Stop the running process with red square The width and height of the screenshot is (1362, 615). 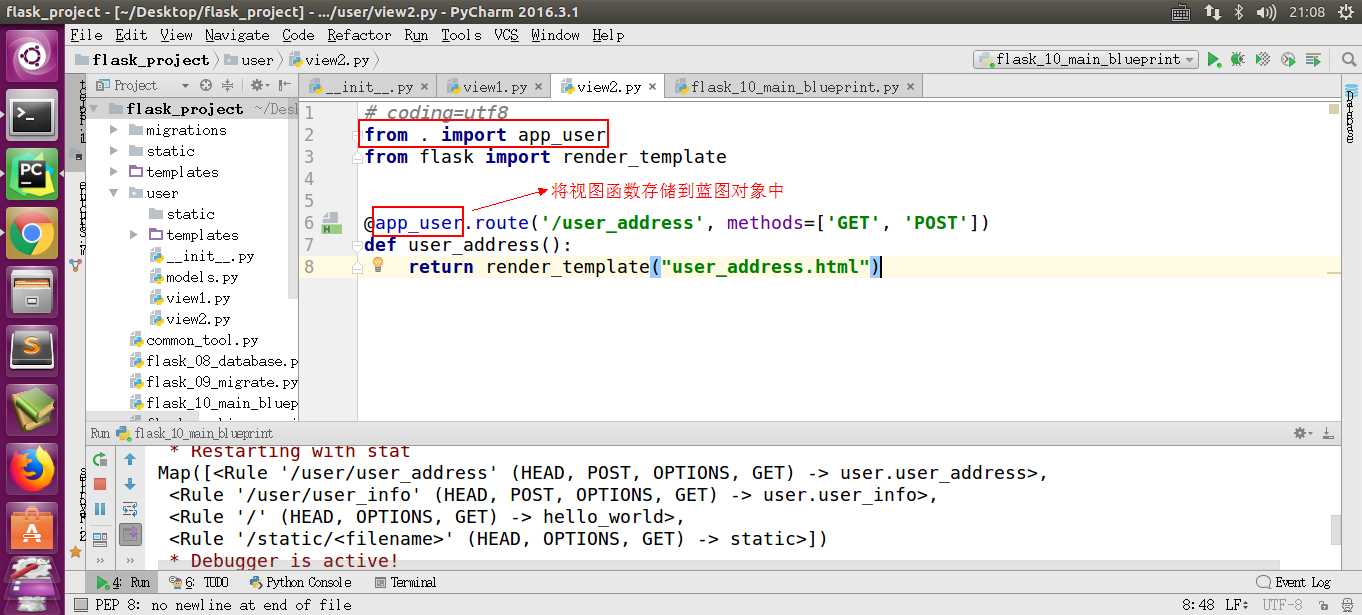[100, 484]
